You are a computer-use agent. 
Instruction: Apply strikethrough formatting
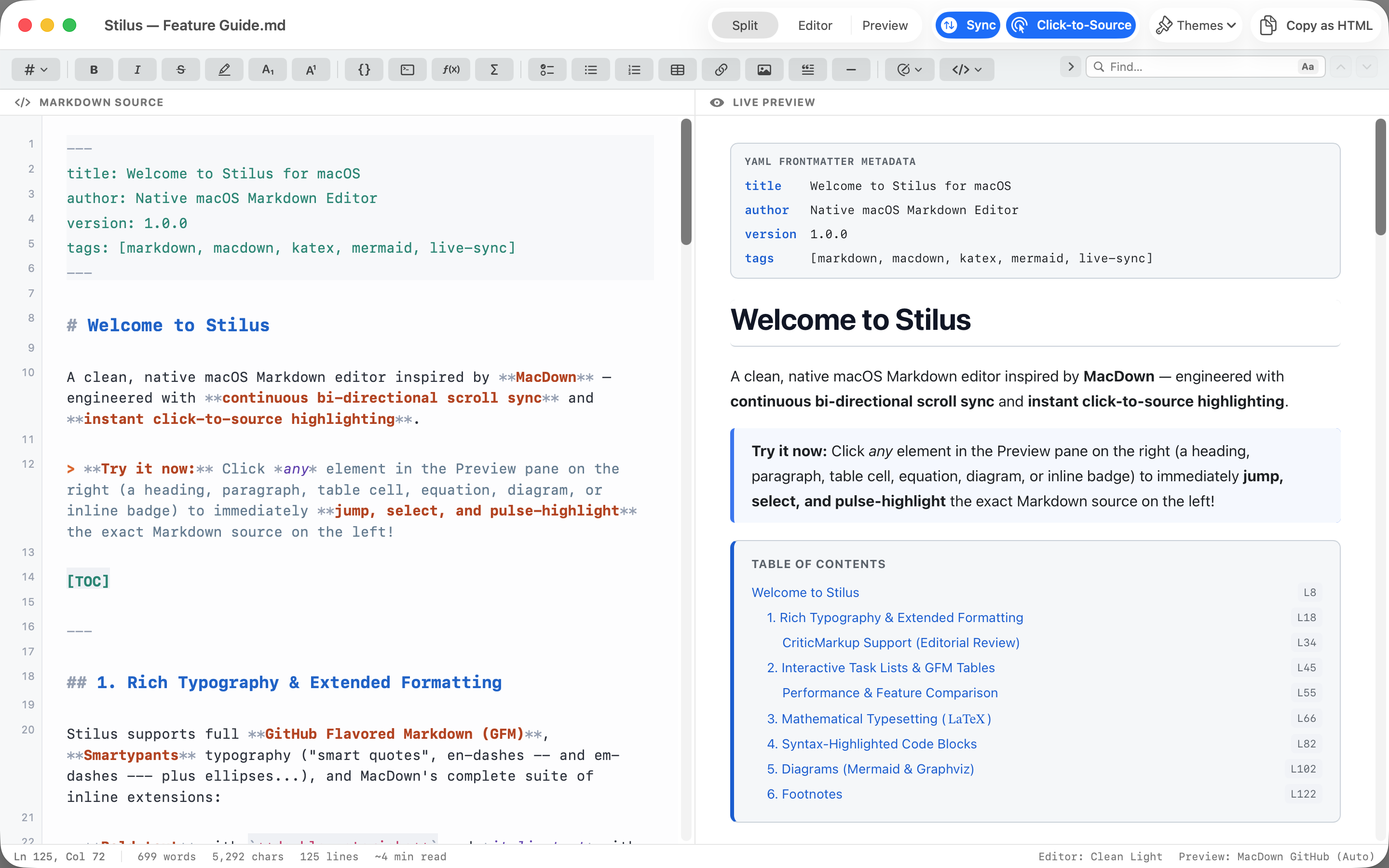(x=181, y=69)
